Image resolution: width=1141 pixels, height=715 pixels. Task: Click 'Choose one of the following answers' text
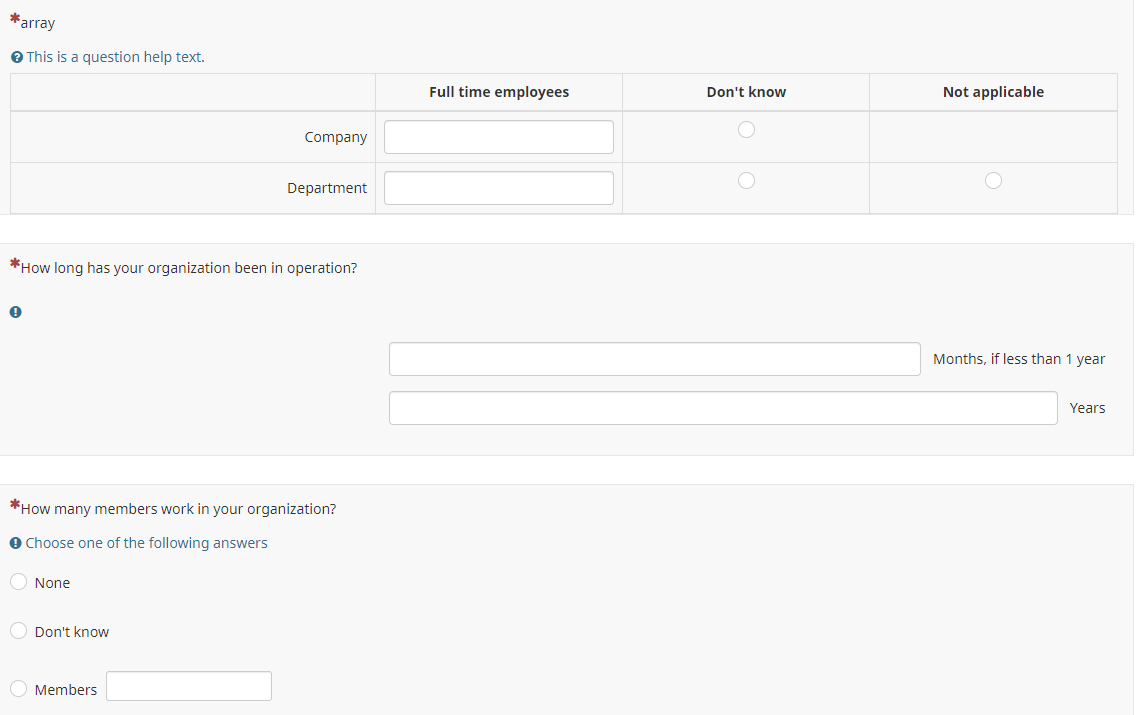coord(146,543)
